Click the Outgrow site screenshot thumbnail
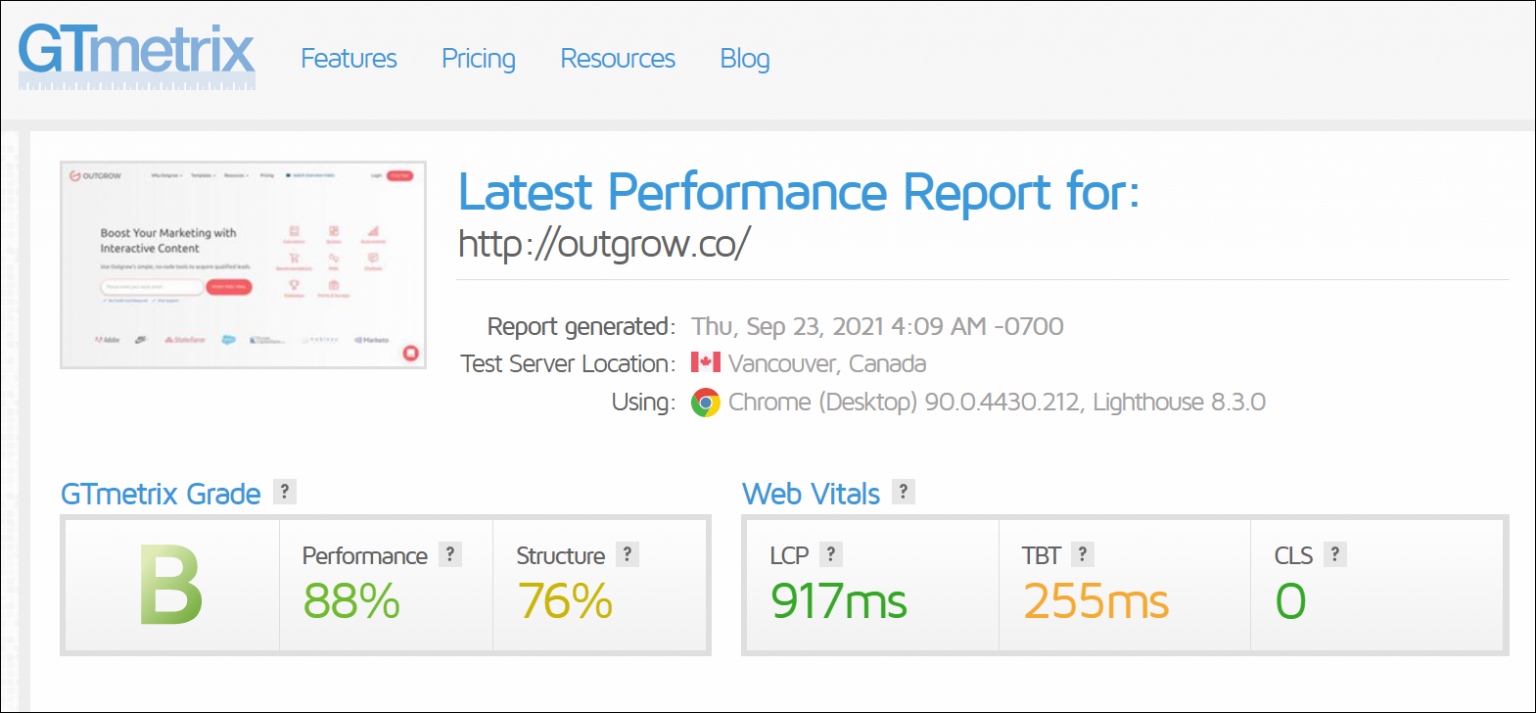The width and height of the screenshot is (1536, 713). click(243, 264)
